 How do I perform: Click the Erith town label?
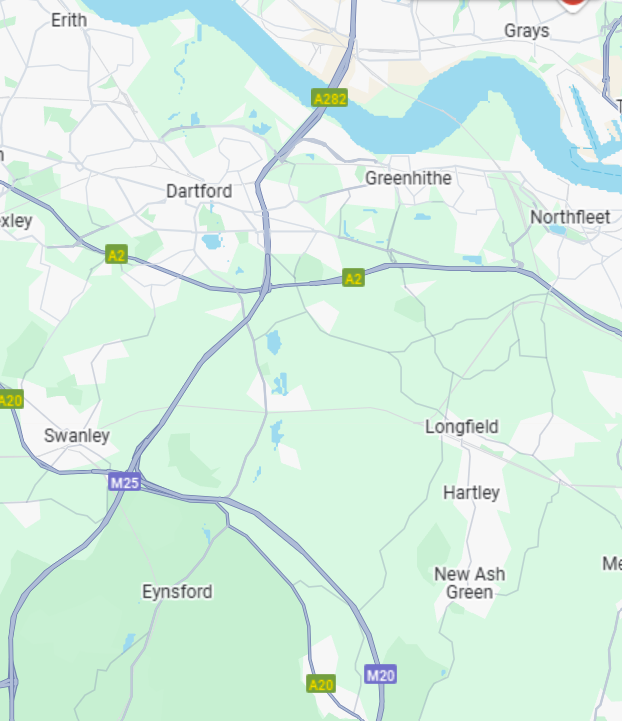69,20
